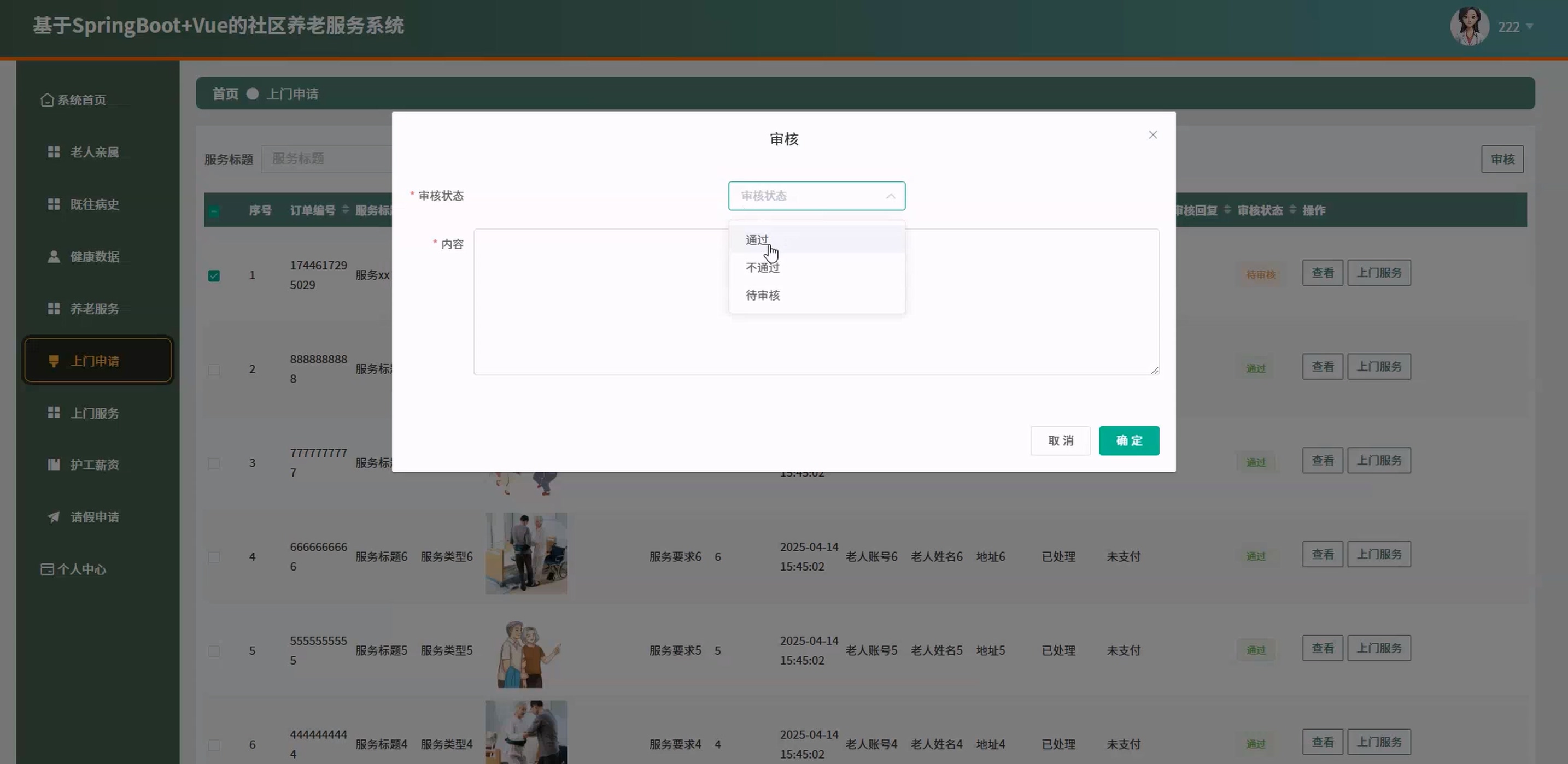Open 护工薪资 in the sidebar menu
The height and width of the screenshot is (764, 1568).
(x=95, y=465)
